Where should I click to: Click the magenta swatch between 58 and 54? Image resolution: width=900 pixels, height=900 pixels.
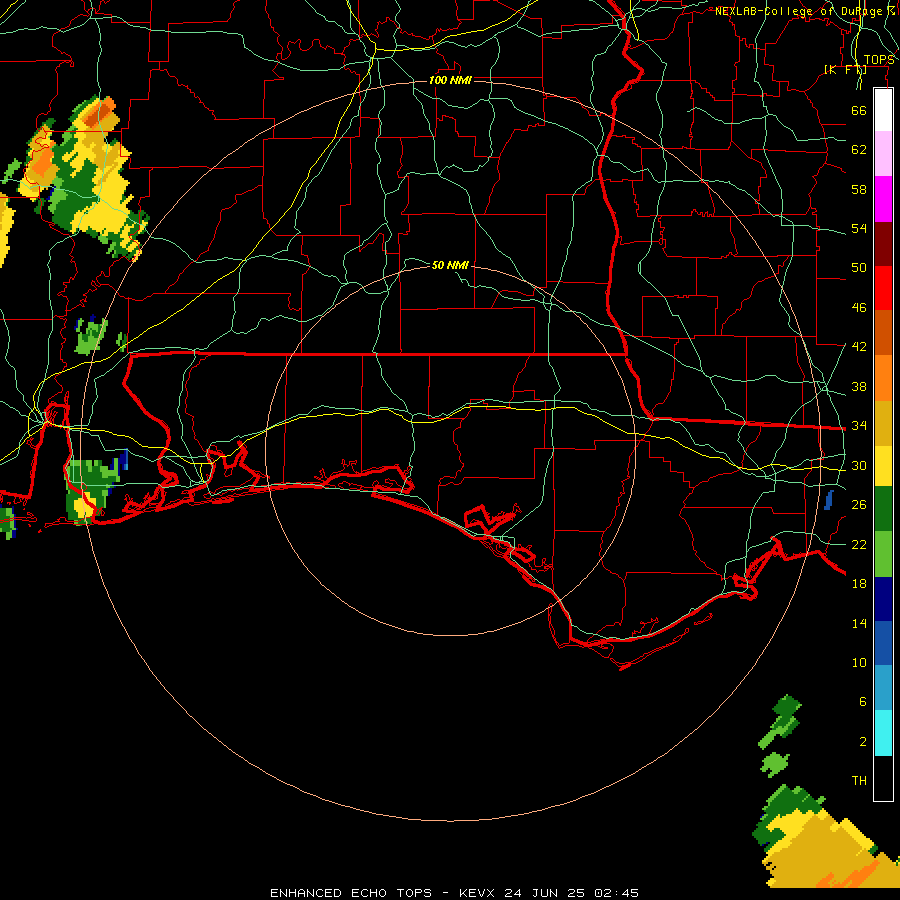[883, 199]
